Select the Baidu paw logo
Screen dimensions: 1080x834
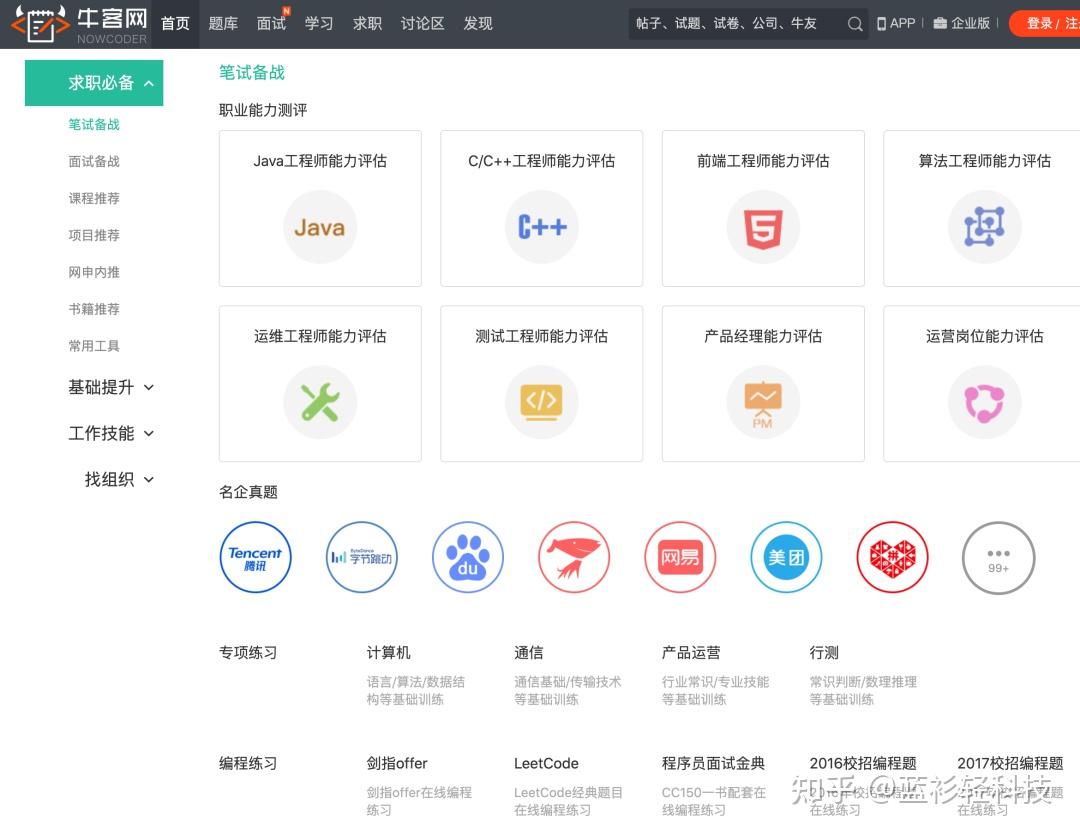pyautogui.click(x=468, y=557)
